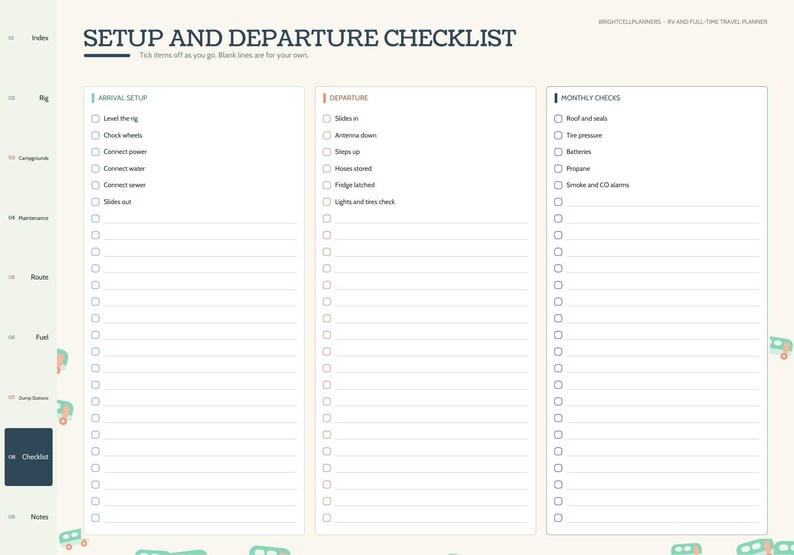Image resolution: width=794 pixels, height=555 pixels.
Task: Click the 'Tick items off as you go' subtitle
Action: click(x=224, y=55)
